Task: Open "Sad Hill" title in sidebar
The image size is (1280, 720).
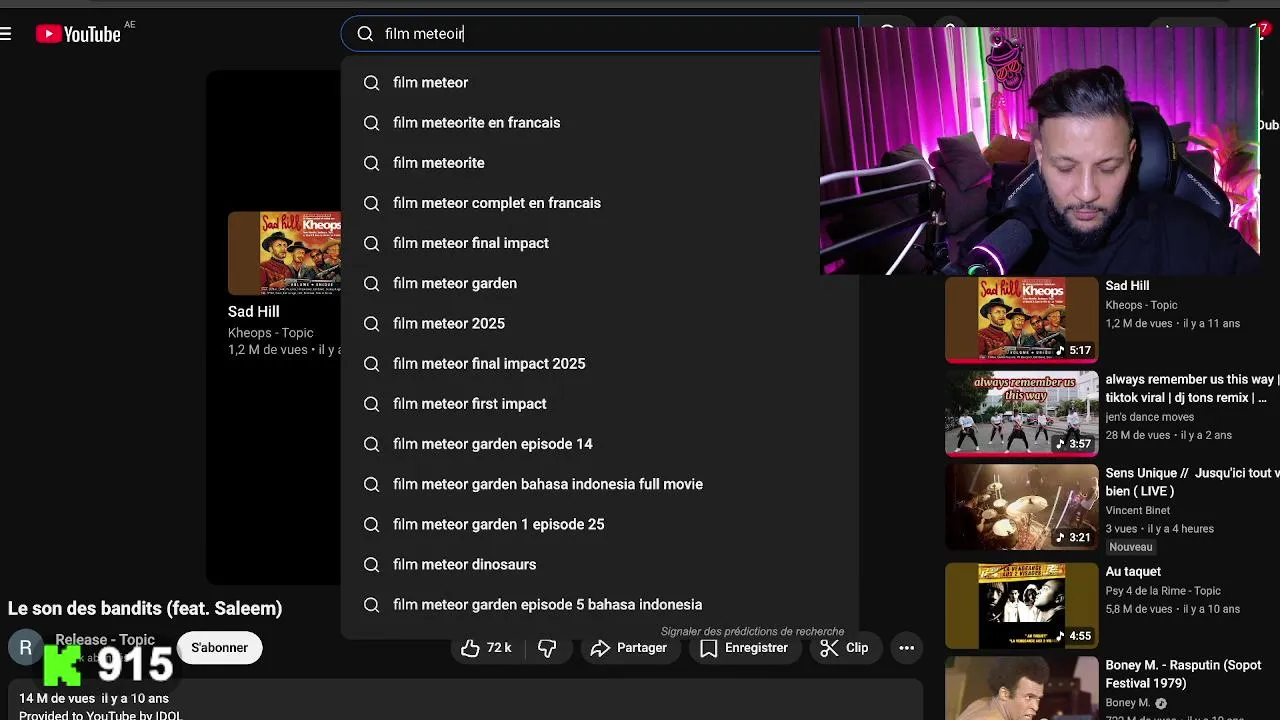Action: pos(1127,286)
